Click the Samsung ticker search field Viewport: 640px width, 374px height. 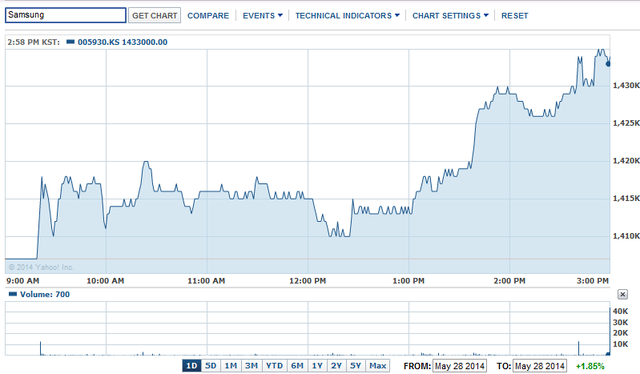point(65,15)
